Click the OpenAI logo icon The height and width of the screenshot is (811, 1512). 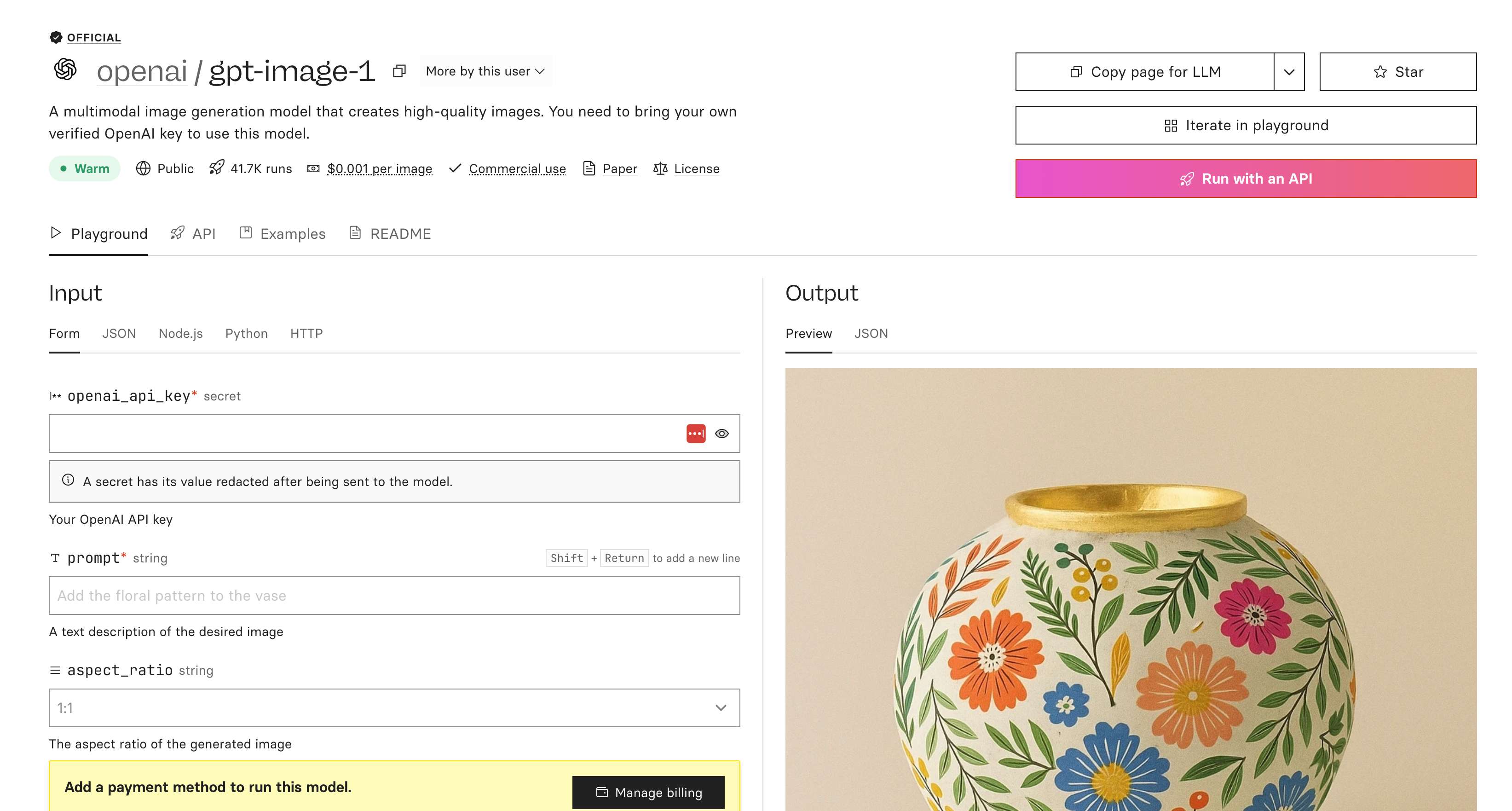[x=65, y=70]
